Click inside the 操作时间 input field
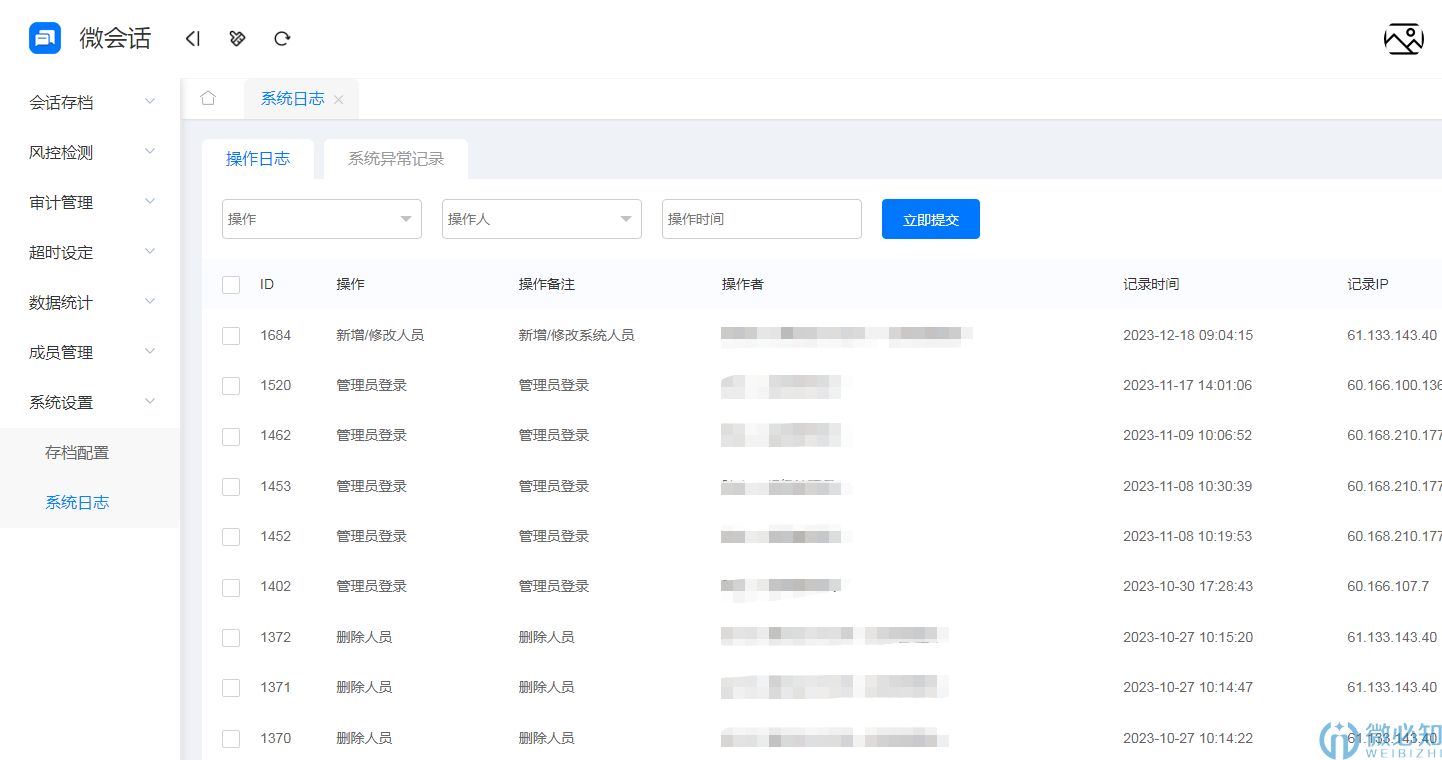Screen dimensions: 1442x760 pos(761,218)
